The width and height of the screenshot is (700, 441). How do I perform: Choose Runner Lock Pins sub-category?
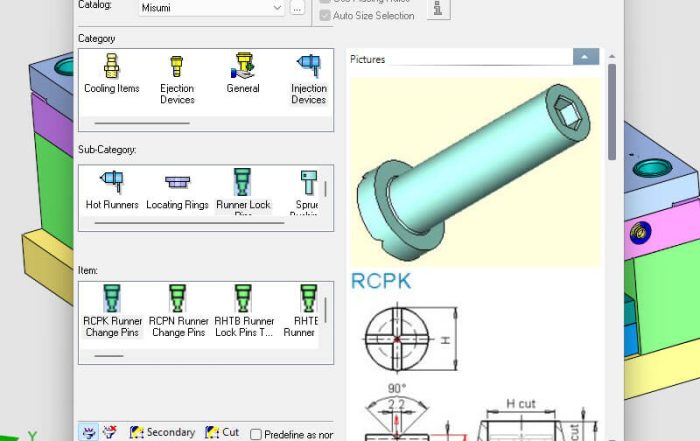point(243,190)
